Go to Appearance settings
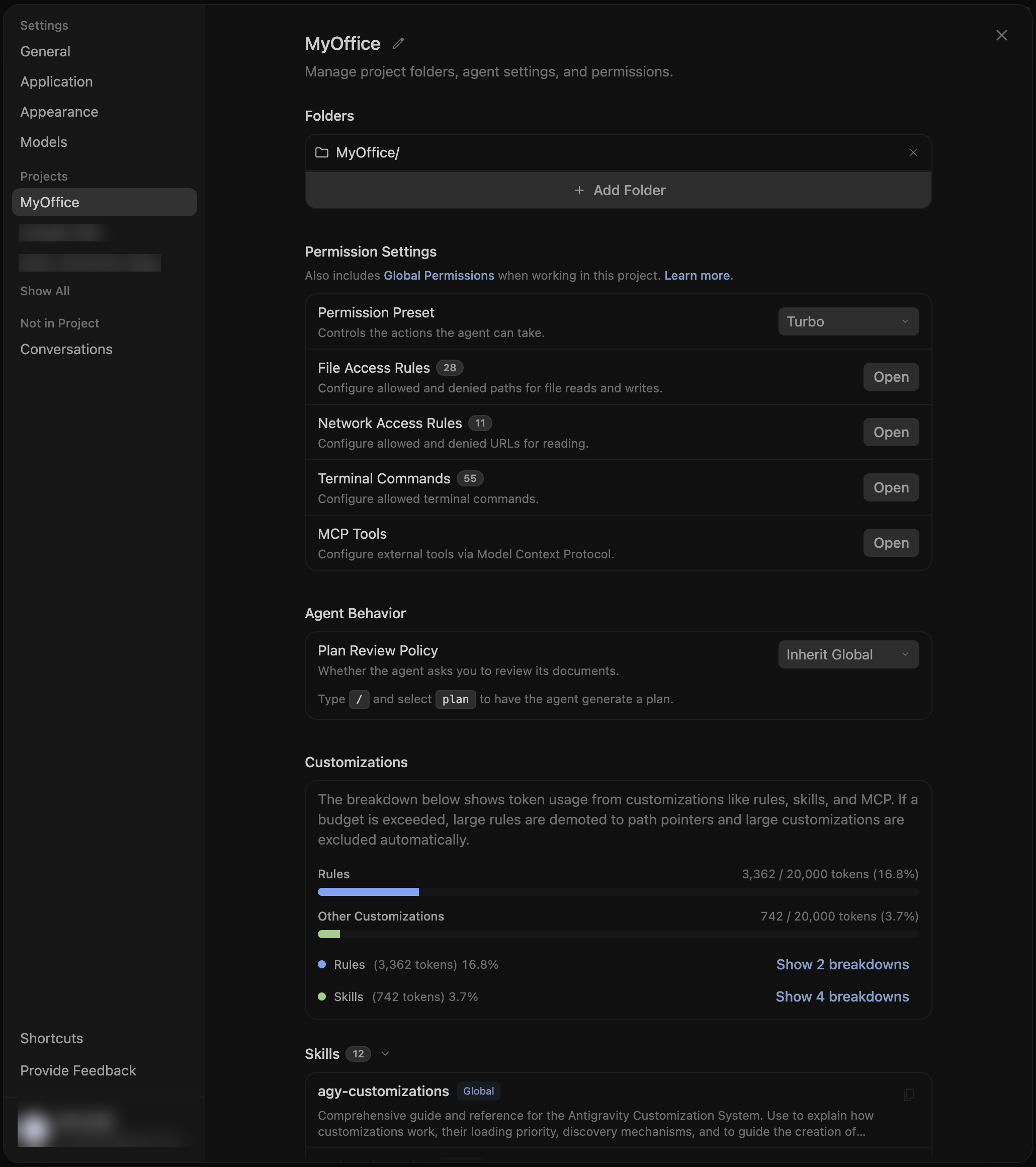Screen dimensions: 1036x1167 point(59,112)
